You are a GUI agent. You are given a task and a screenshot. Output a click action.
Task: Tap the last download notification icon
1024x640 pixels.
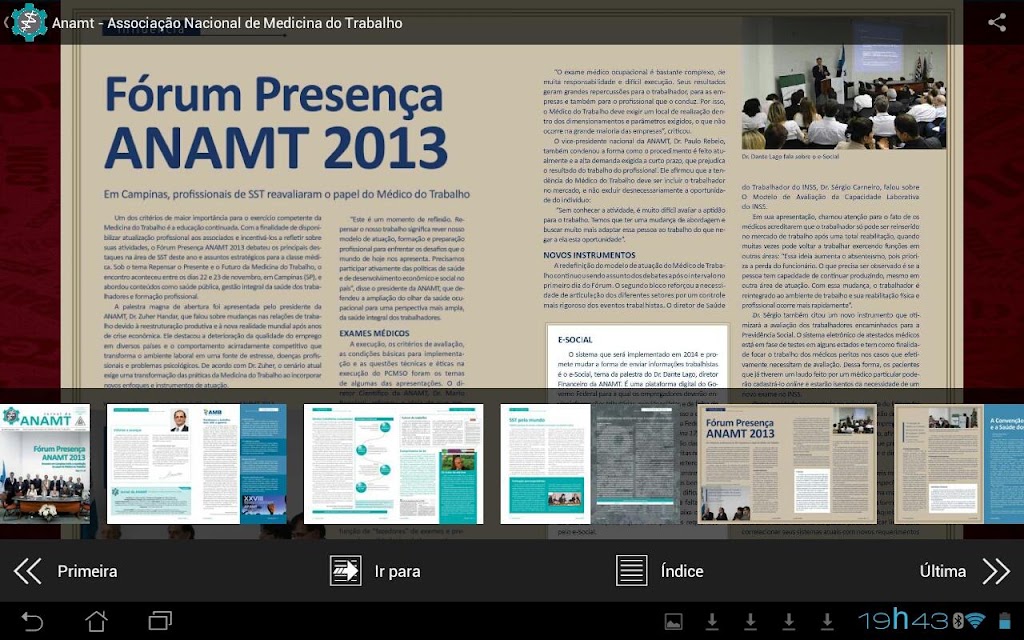click(827, 622)
